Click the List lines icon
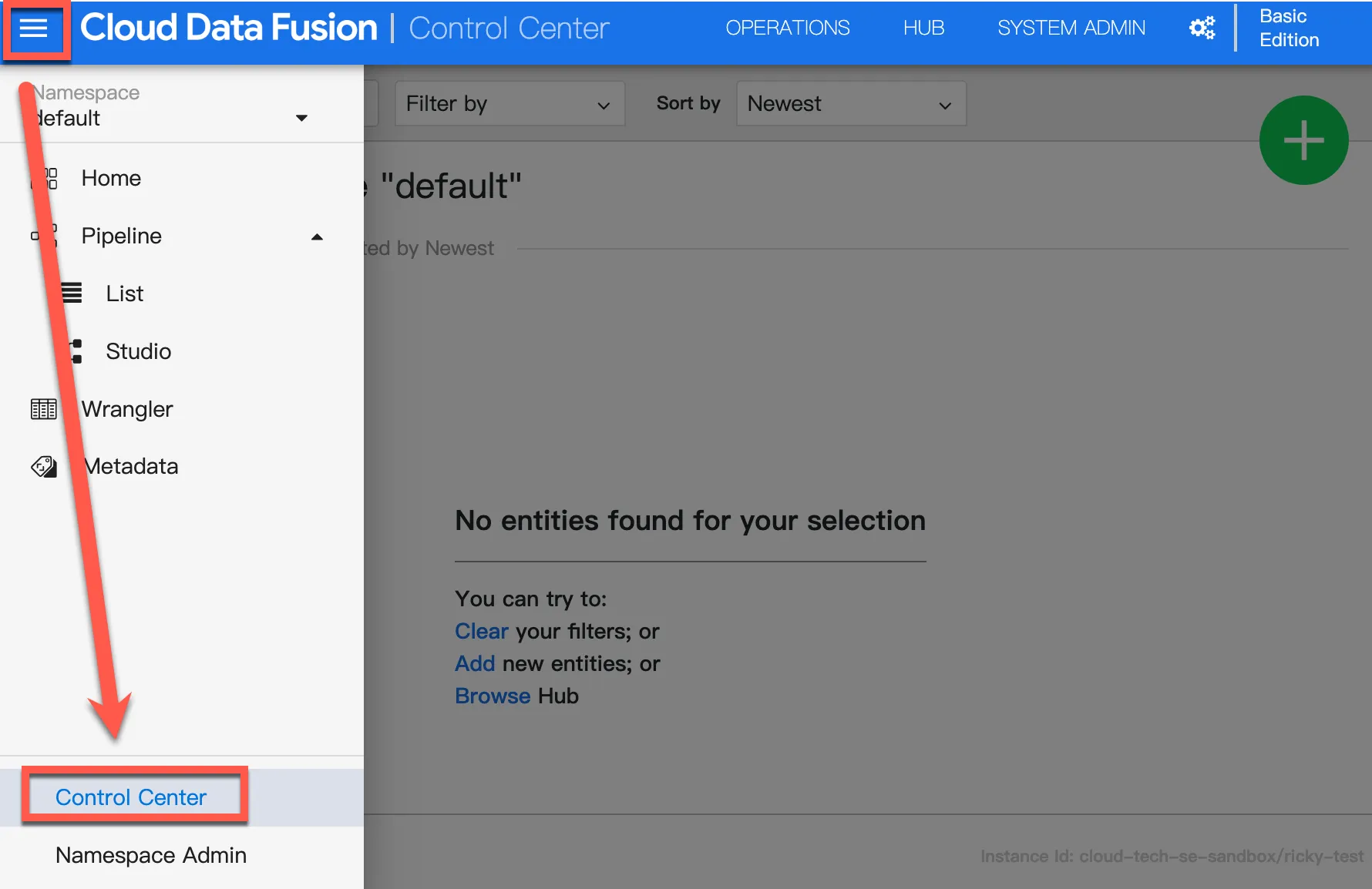Viewport: 1372px width, 889px height. 71,294
